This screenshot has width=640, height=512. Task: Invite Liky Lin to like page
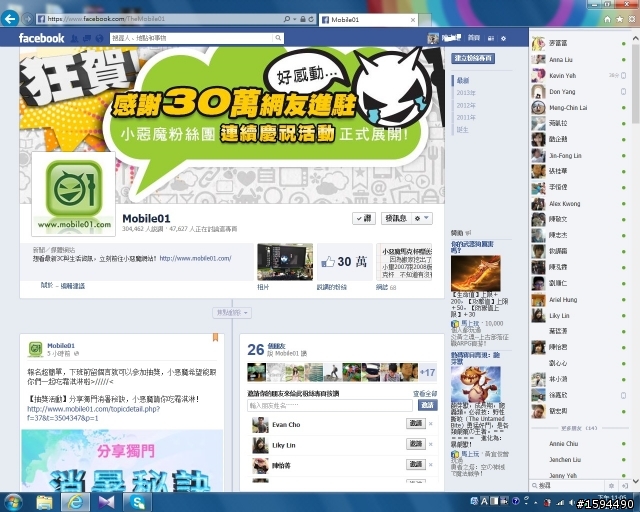click(416, 444)
